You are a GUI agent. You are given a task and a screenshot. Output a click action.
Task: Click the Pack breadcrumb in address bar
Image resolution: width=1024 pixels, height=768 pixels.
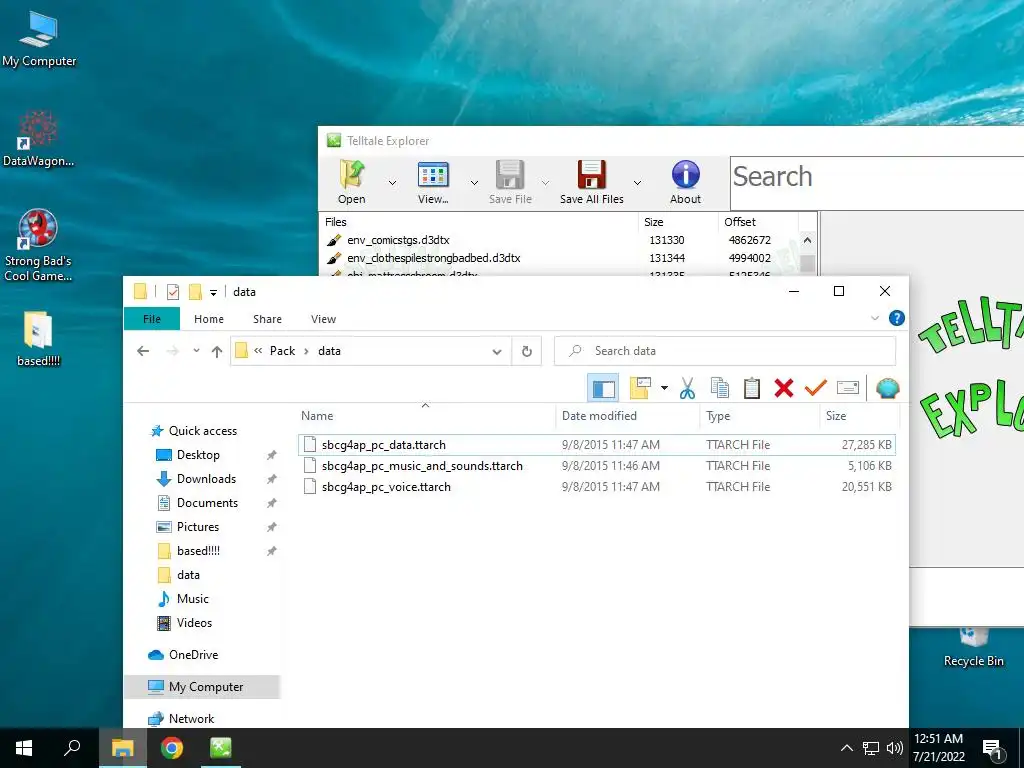[x=282, y=351]
